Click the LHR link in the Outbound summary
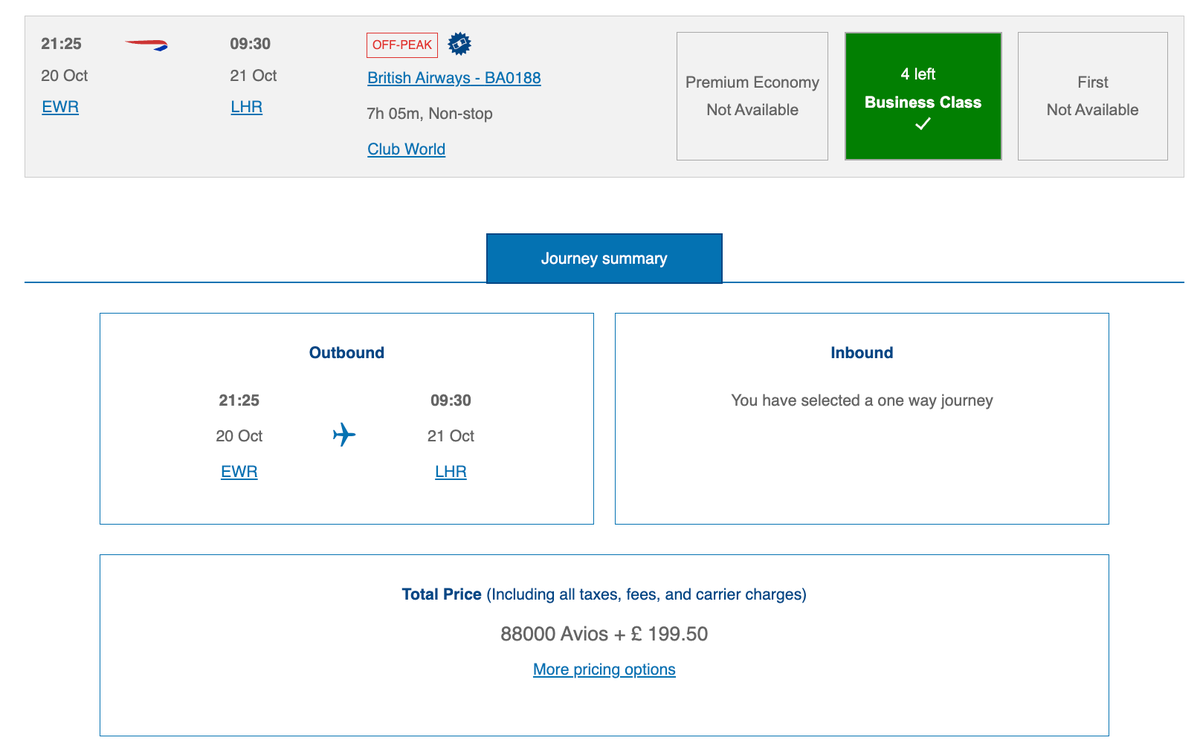 (450, 471)
